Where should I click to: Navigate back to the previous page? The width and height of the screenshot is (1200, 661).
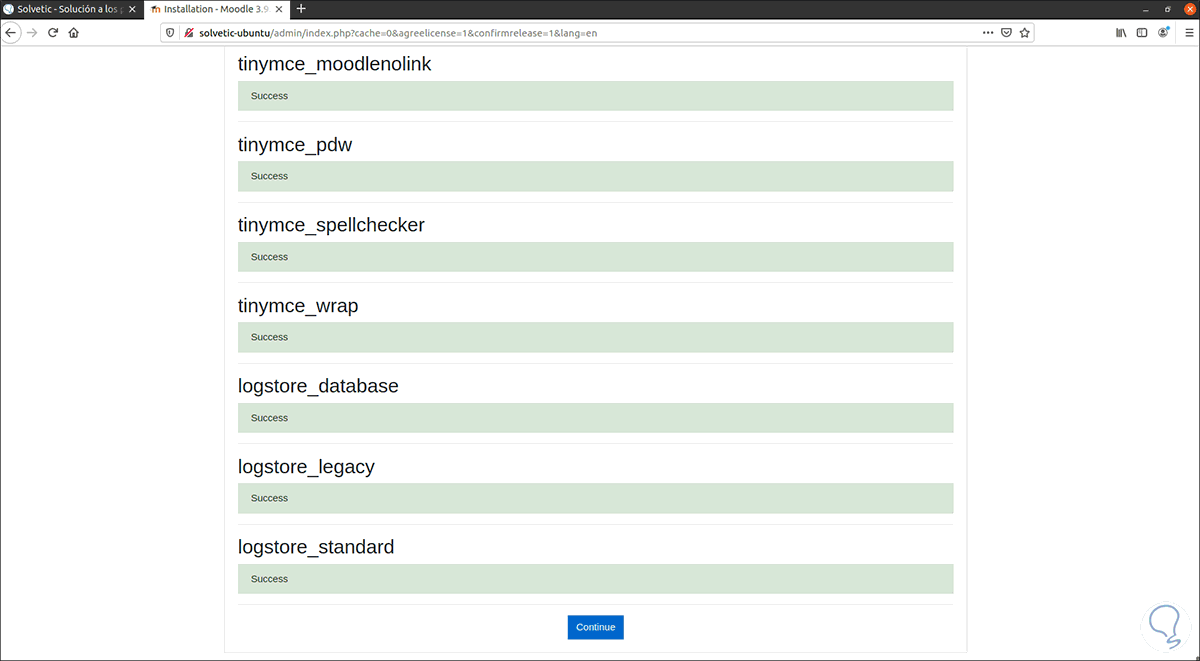click(11, 32)
